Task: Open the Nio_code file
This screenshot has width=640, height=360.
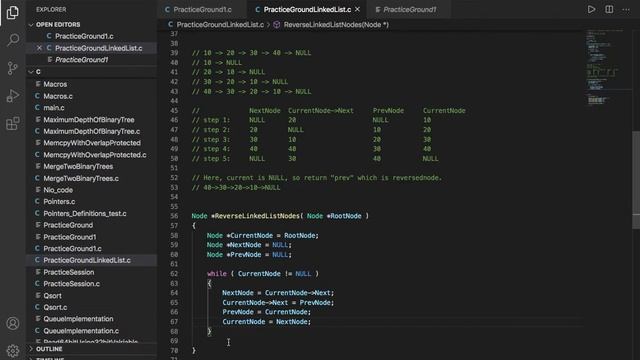Action: point(58,190)
